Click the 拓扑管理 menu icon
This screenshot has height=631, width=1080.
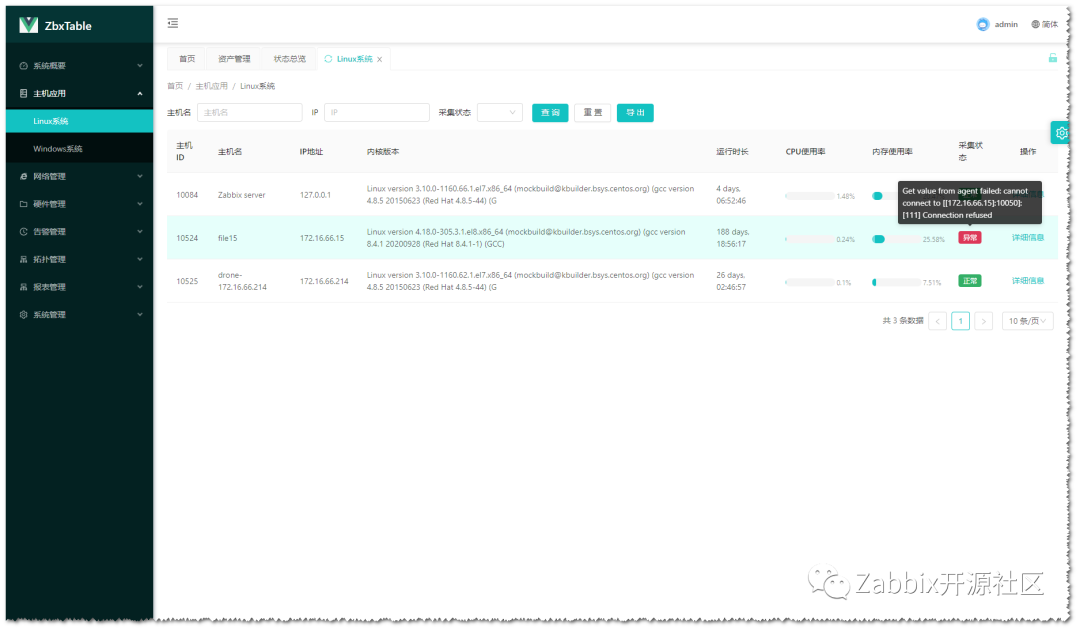point(23,259)
